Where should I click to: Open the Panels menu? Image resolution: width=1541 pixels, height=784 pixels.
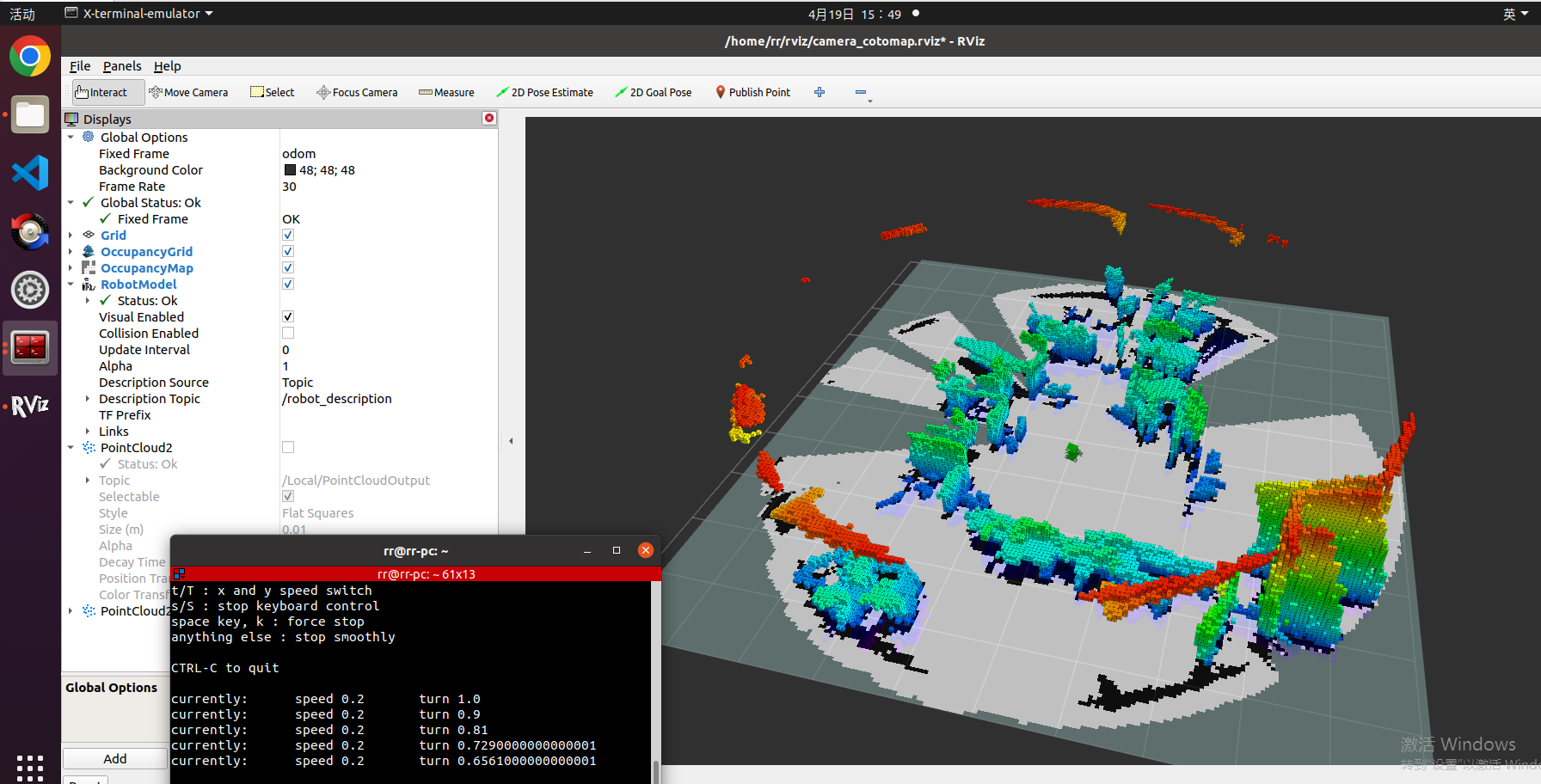(122, 66)
